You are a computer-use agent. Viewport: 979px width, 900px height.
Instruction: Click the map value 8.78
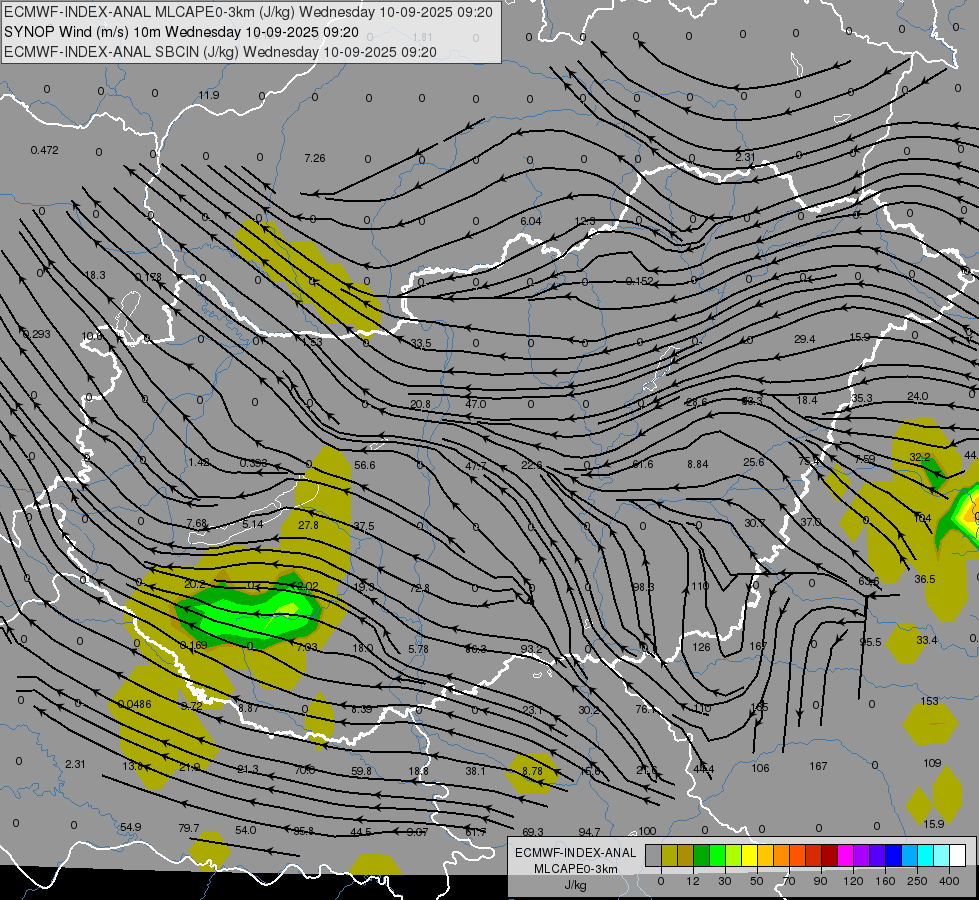[532, 771]
